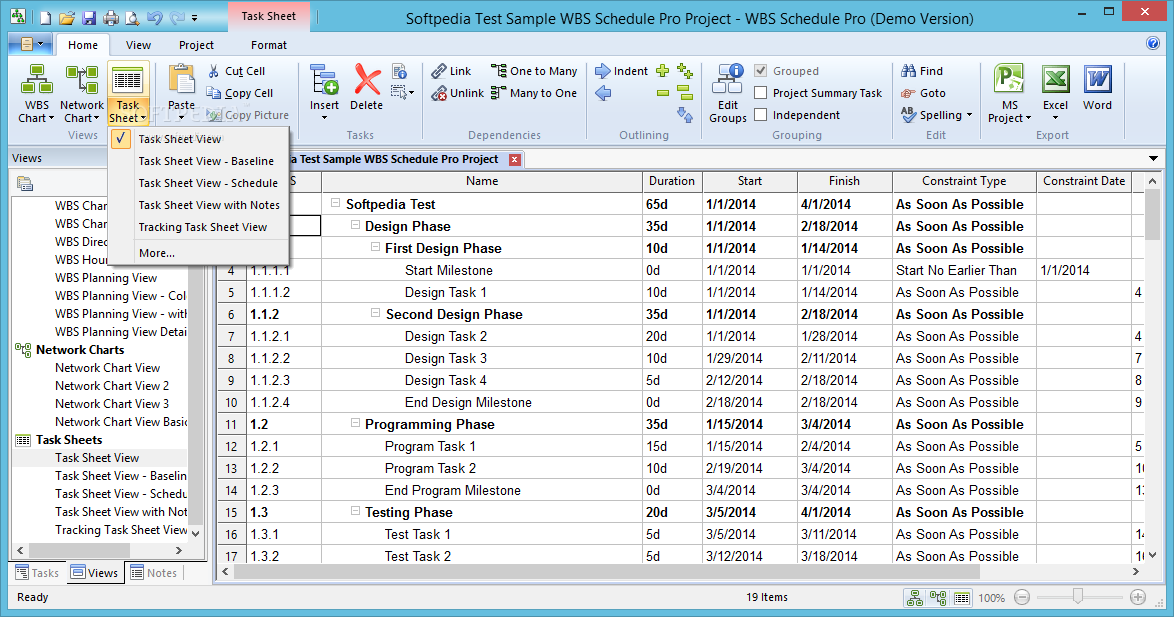Switch to WBS chart via status bar icon

click(915, 598)
